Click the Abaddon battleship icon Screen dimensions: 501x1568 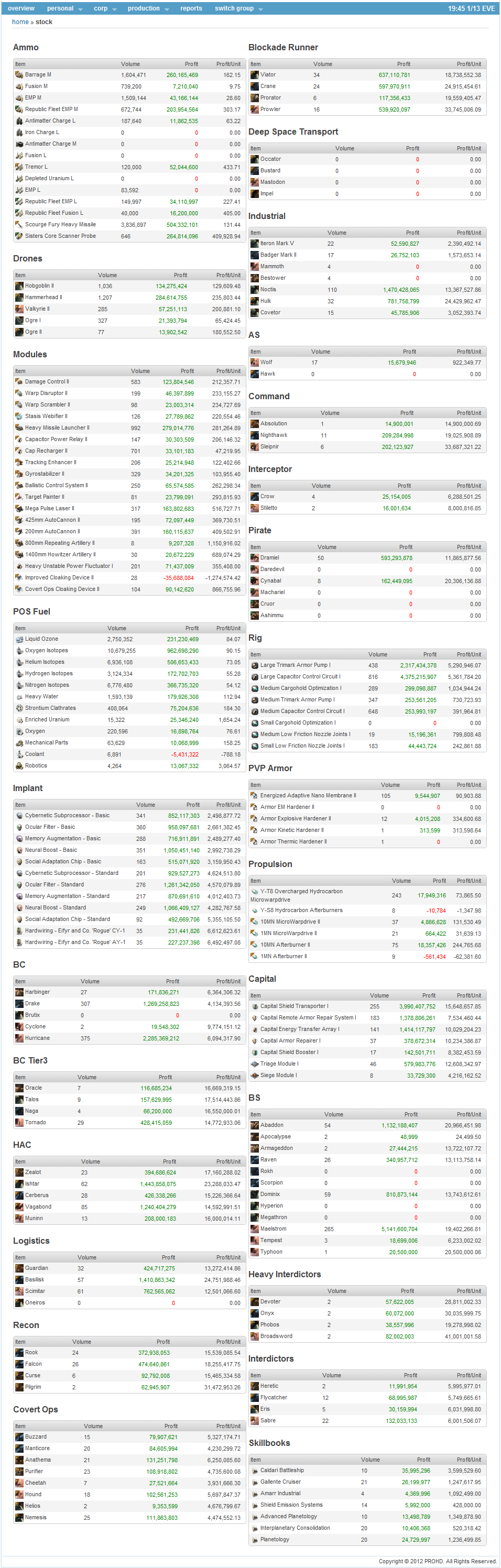(255, 1125)
